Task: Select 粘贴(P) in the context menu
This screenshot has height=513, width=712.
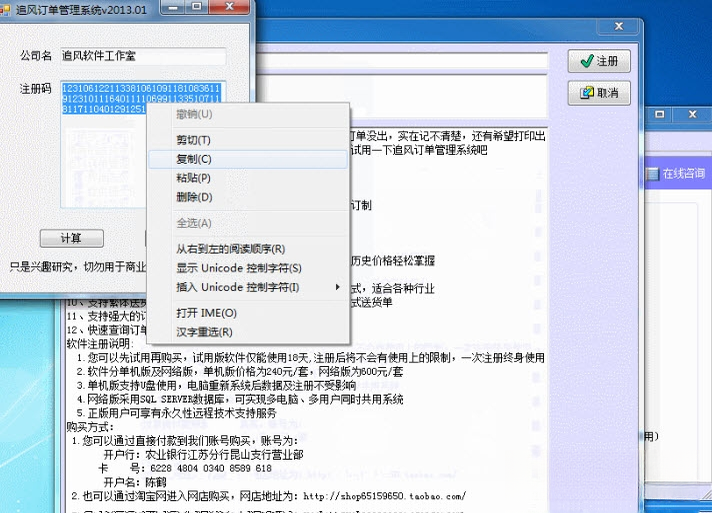Action: [248, 178]
